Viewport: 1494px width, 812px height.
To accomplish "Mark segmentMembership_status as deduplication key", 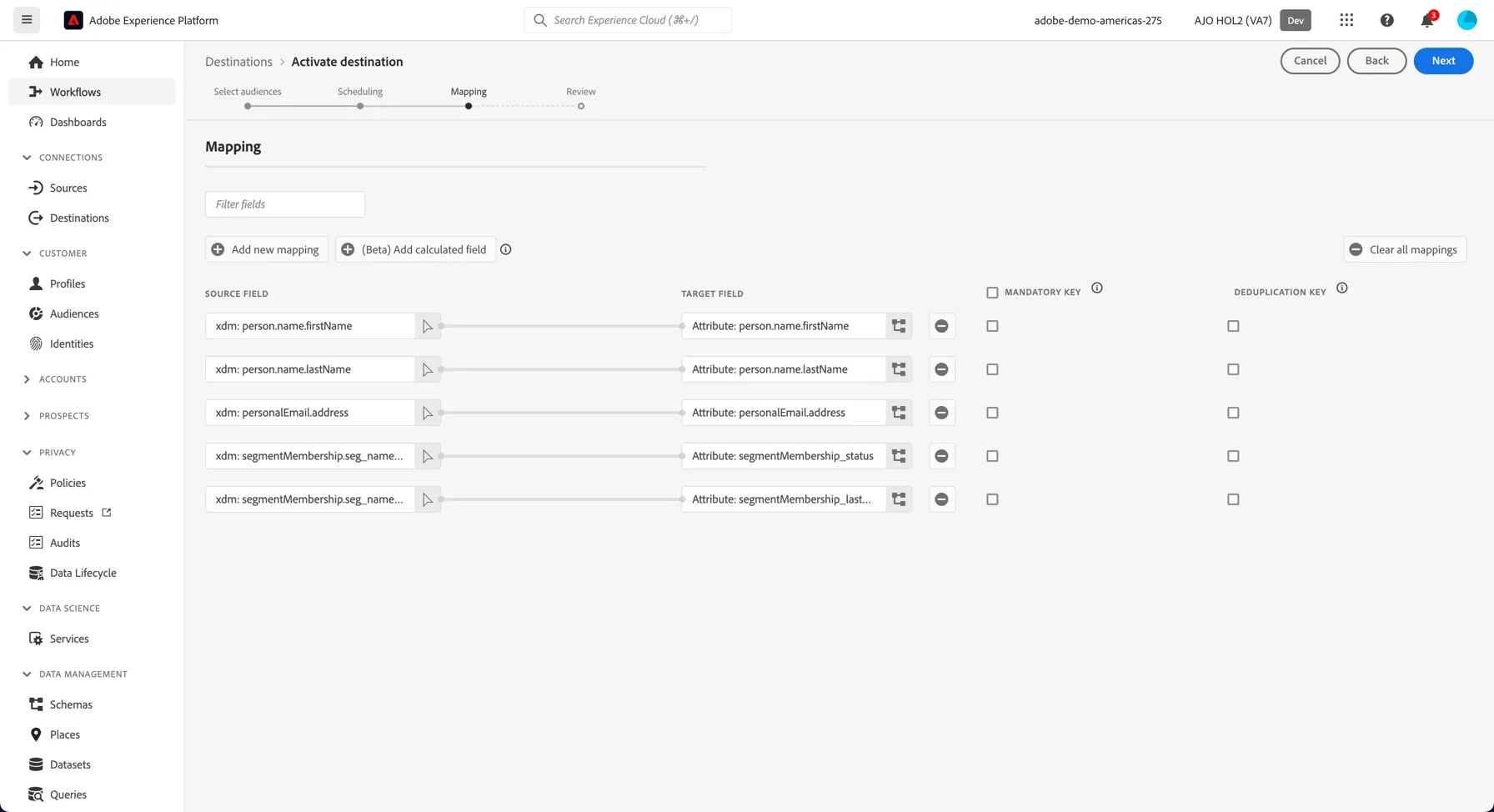I will [x=1233, y=456].
